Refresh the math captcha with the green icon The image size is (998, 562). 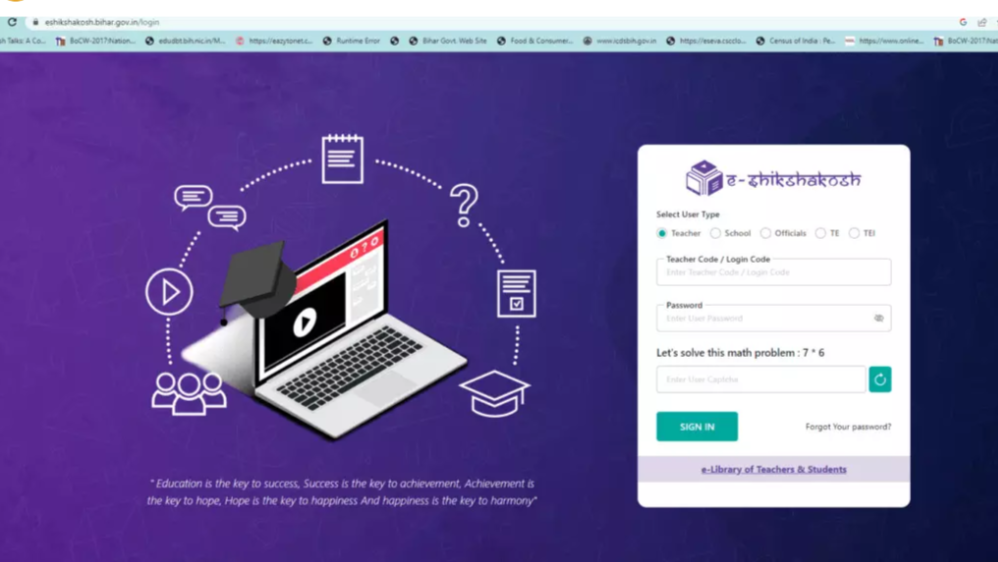pyautogui.click(x=880, y=379)
